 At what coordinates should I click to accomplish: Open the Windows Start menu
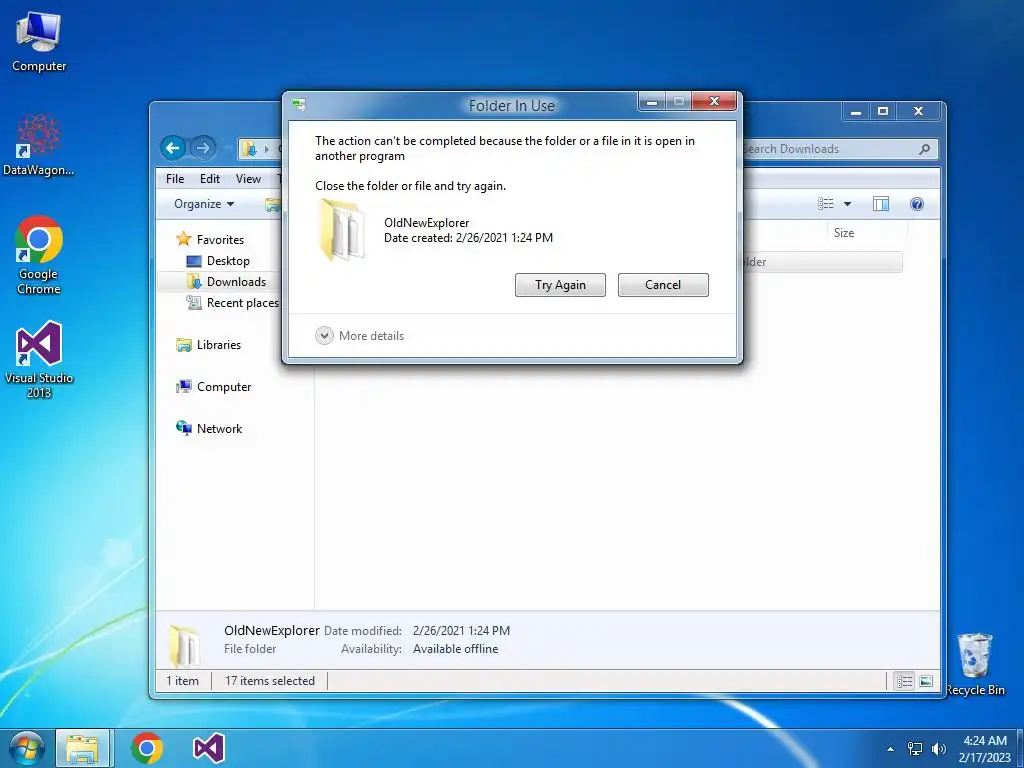(26, 748)
